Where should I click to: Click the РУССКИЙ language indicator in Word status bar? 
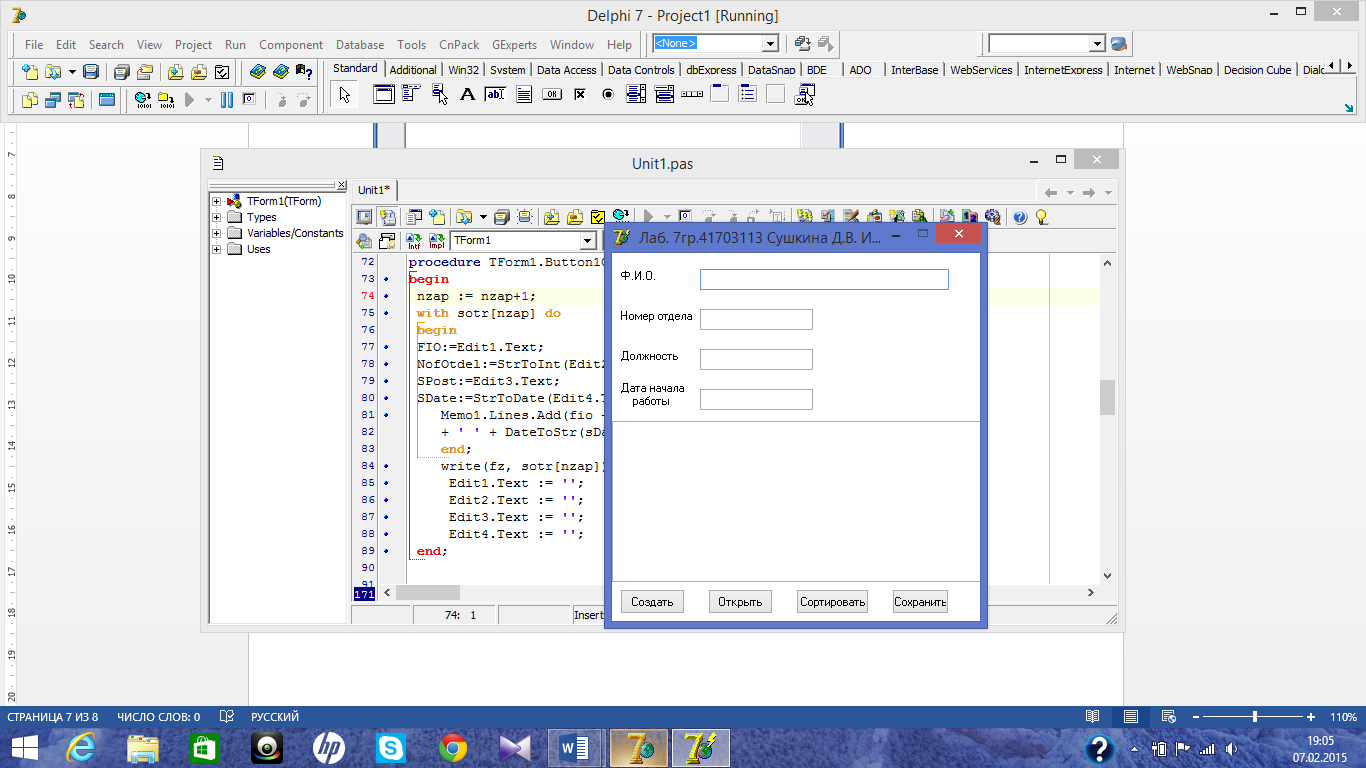[x=274, y=717]
